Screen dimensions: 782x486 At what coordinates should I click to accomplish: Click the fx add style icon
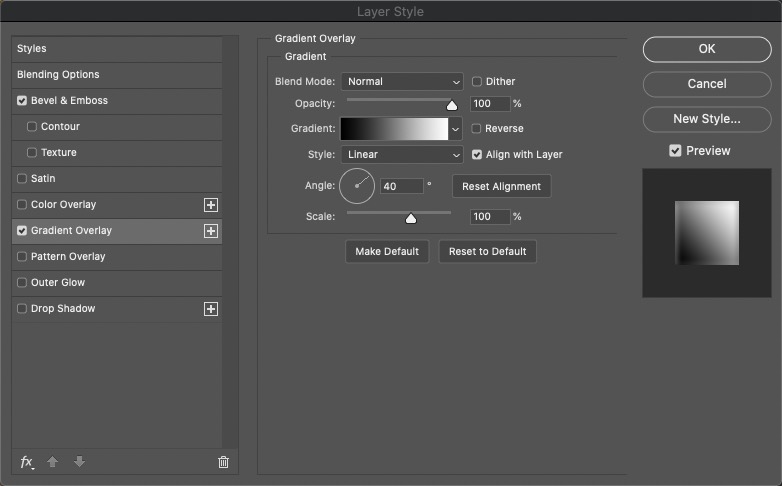pos(27,462)
